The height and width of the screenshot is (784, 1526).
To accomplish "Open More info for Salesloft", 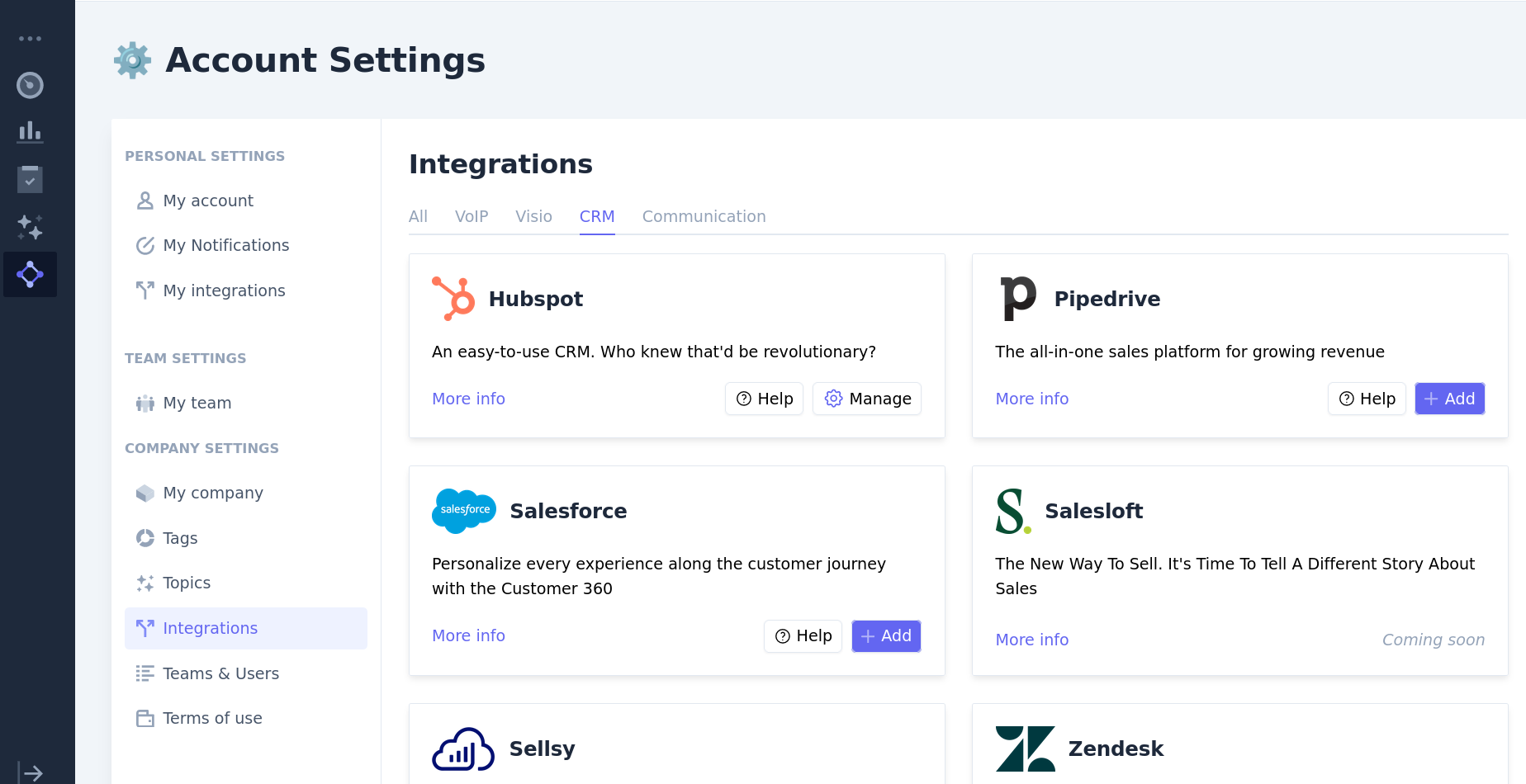I will coord(1031,640).
